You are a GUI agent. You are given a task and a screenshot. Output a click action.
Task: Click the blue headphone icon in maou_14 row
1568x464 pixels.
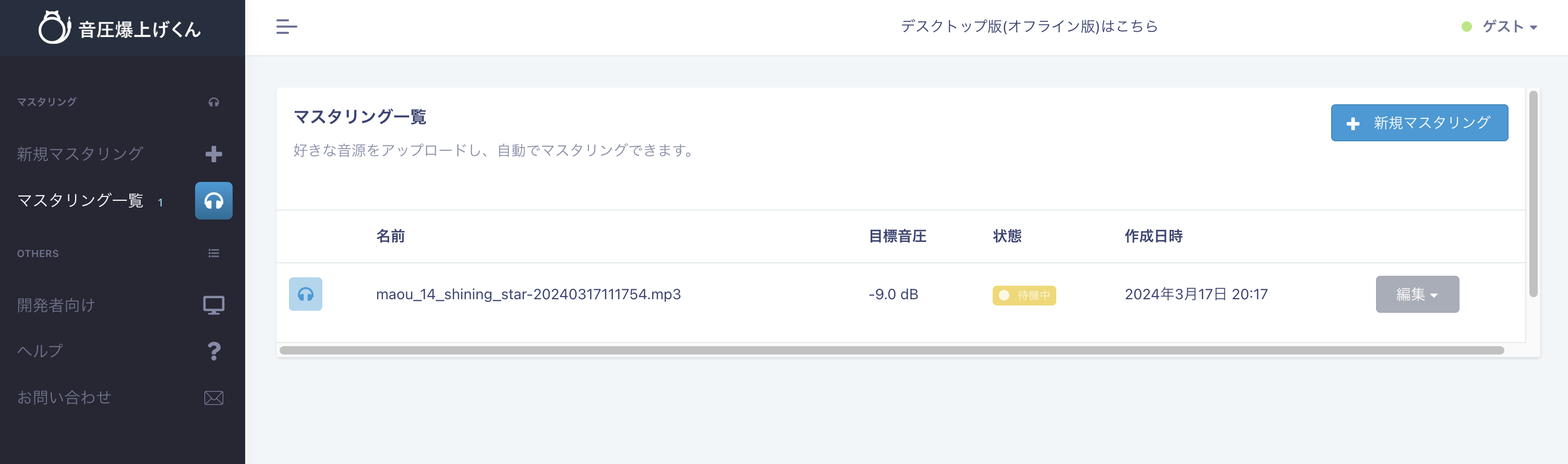(x=306, y=295)
